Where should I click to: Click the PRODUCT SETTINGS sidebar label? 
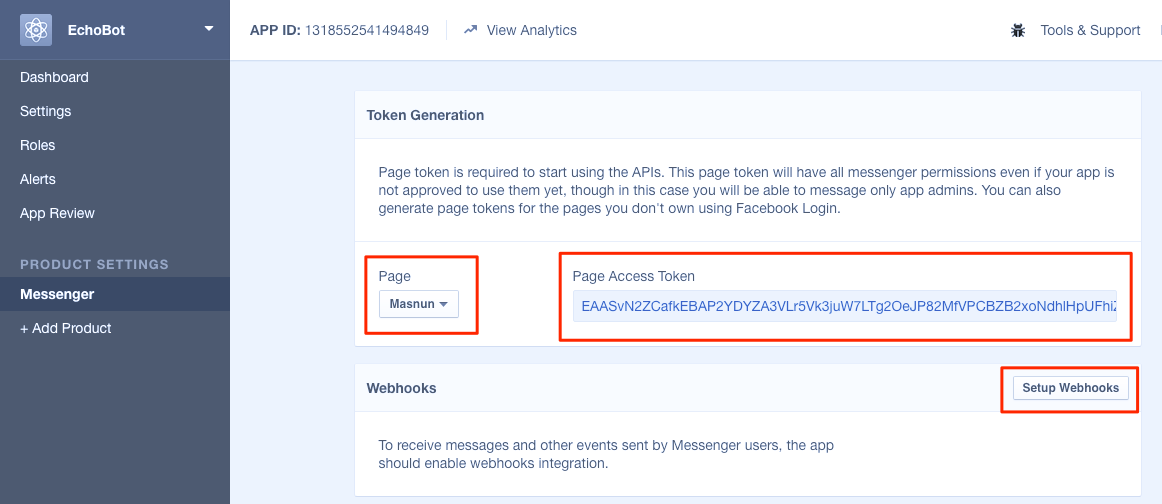(94, 265)
